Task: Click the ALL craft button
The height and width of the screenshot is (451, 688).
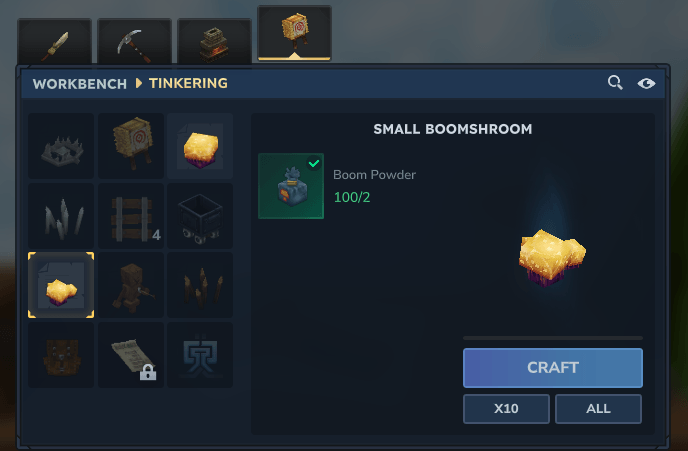Action: pyautogui.click(x=598, y=409)
